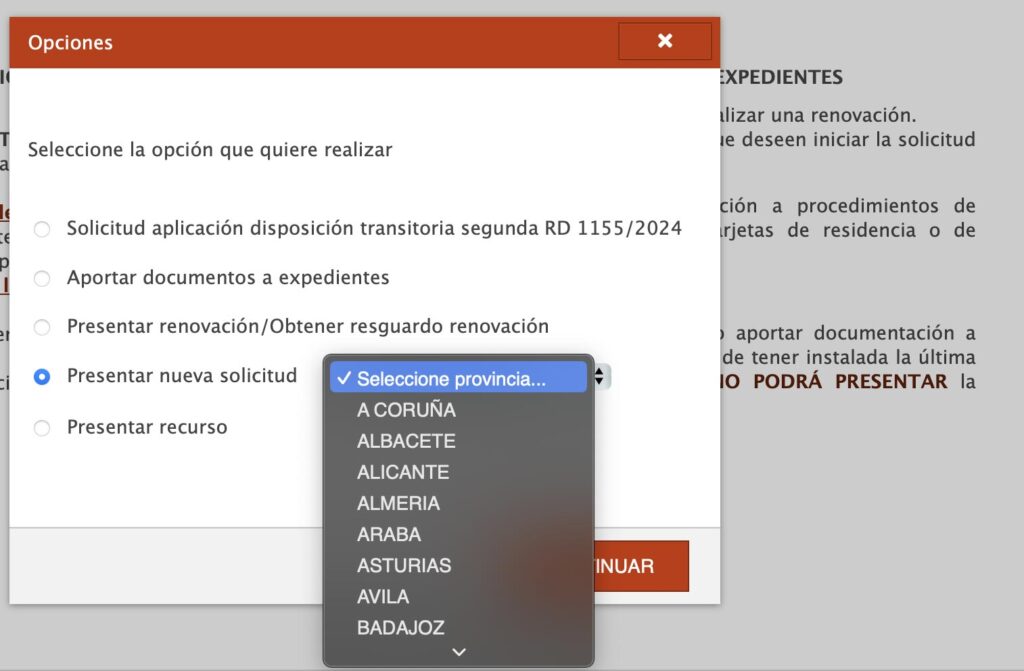Choose BADAJOZ from the province dropdown
This screenshot has height=671, width=1024.
[401, 627]
